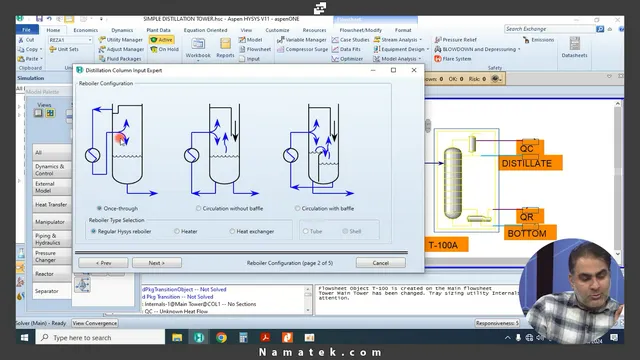Switch to the Economics ribbon tab
640x360 pixels.
tap(85, 30)
